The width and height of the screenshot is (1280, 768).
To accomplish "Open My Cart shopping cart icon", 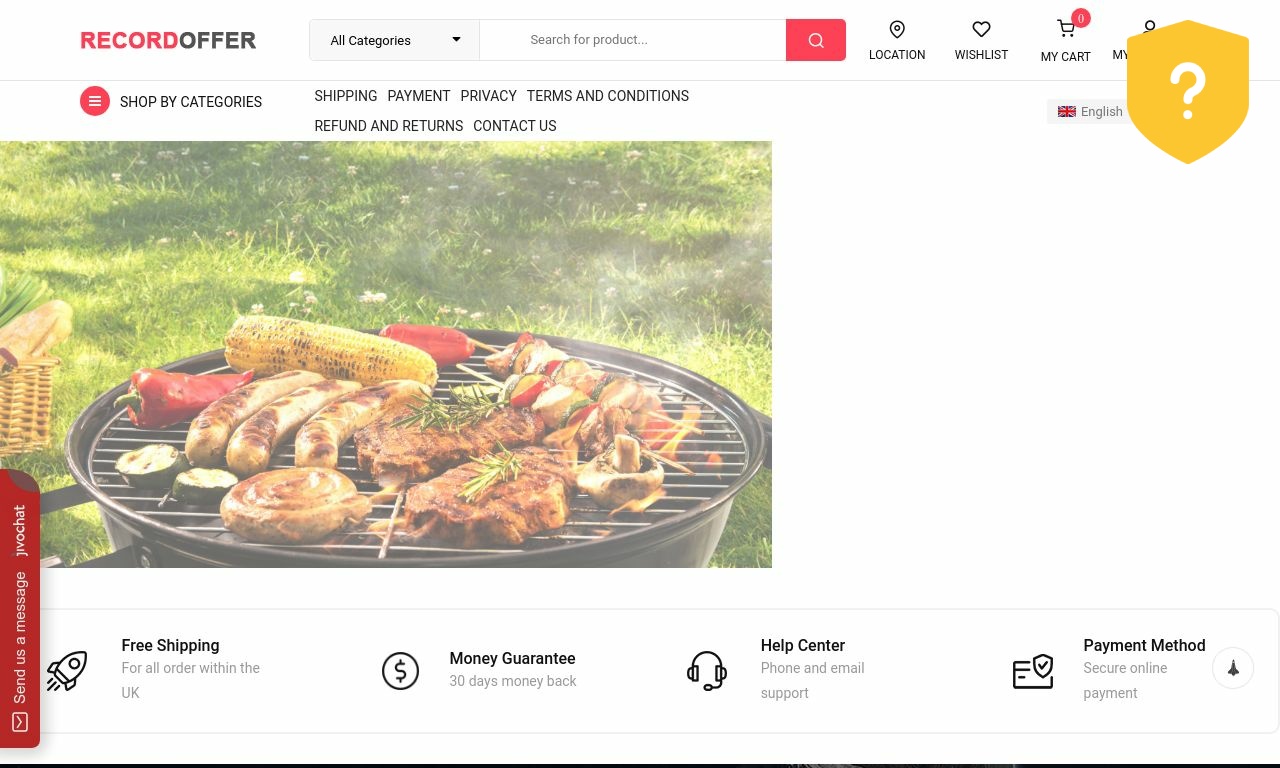I will coord(1066,30).
